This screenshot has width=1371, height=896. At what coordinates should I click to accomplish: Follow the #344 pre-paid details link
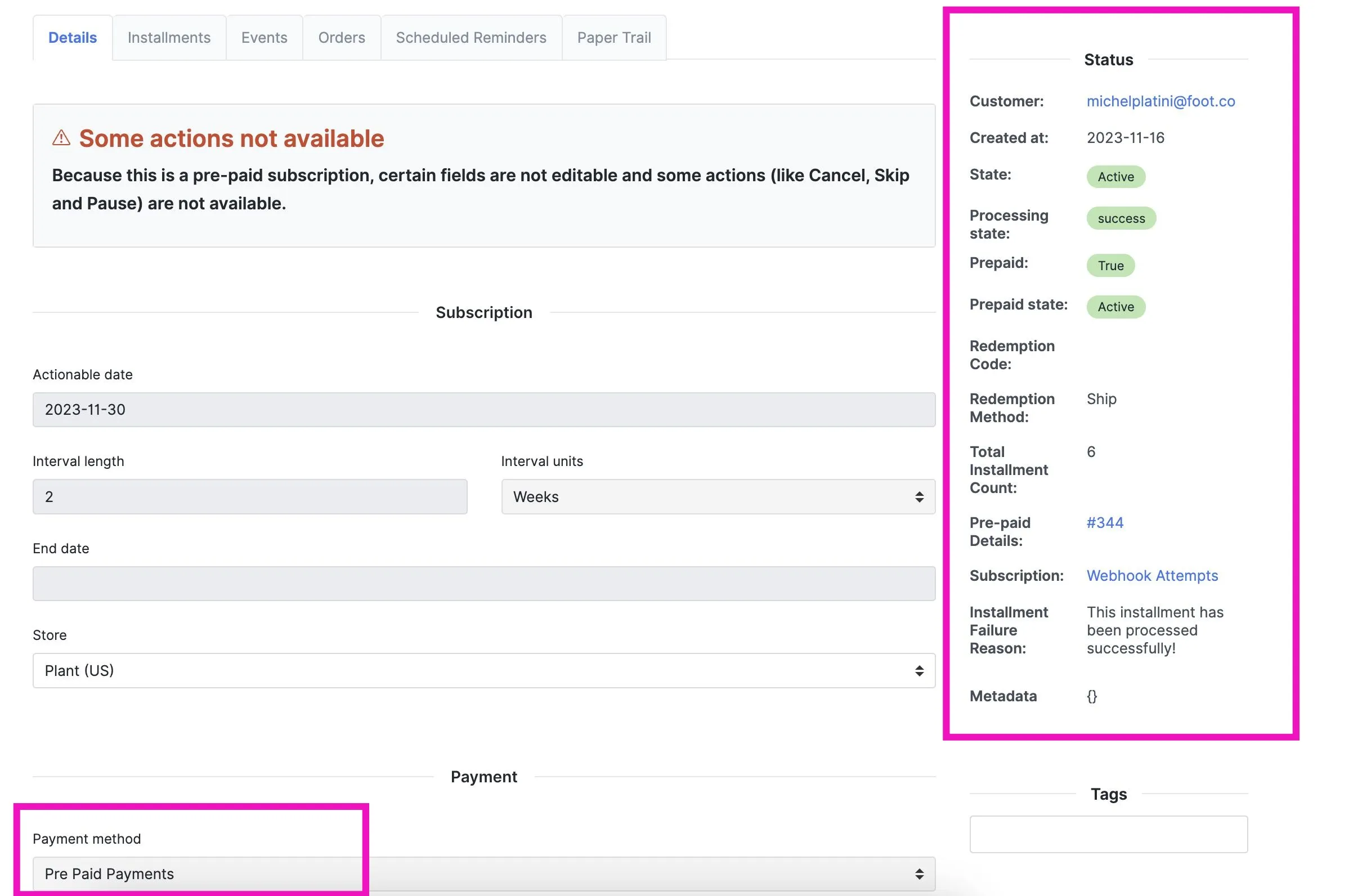pos(1104,523)
